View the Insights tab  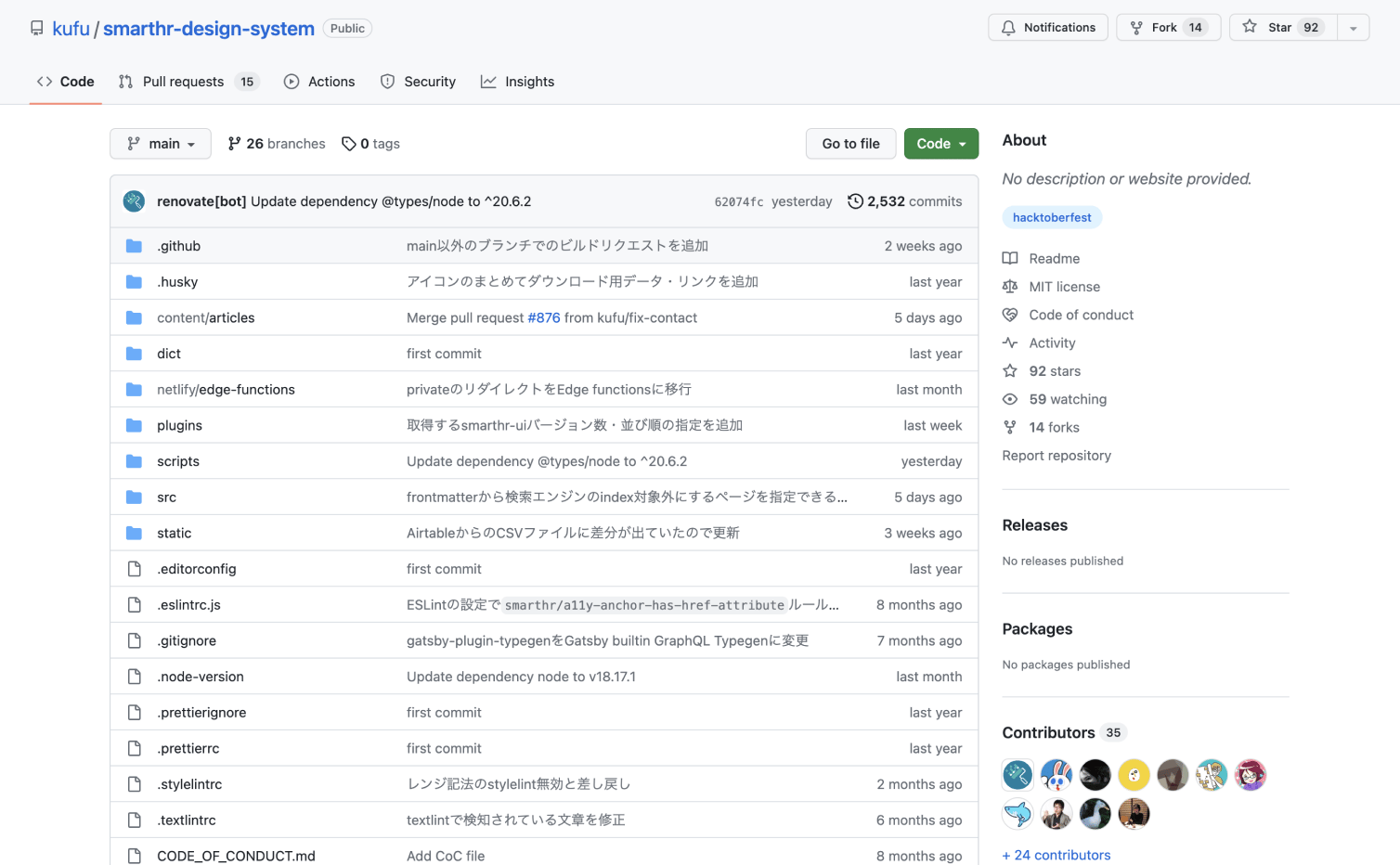(517, 82)
